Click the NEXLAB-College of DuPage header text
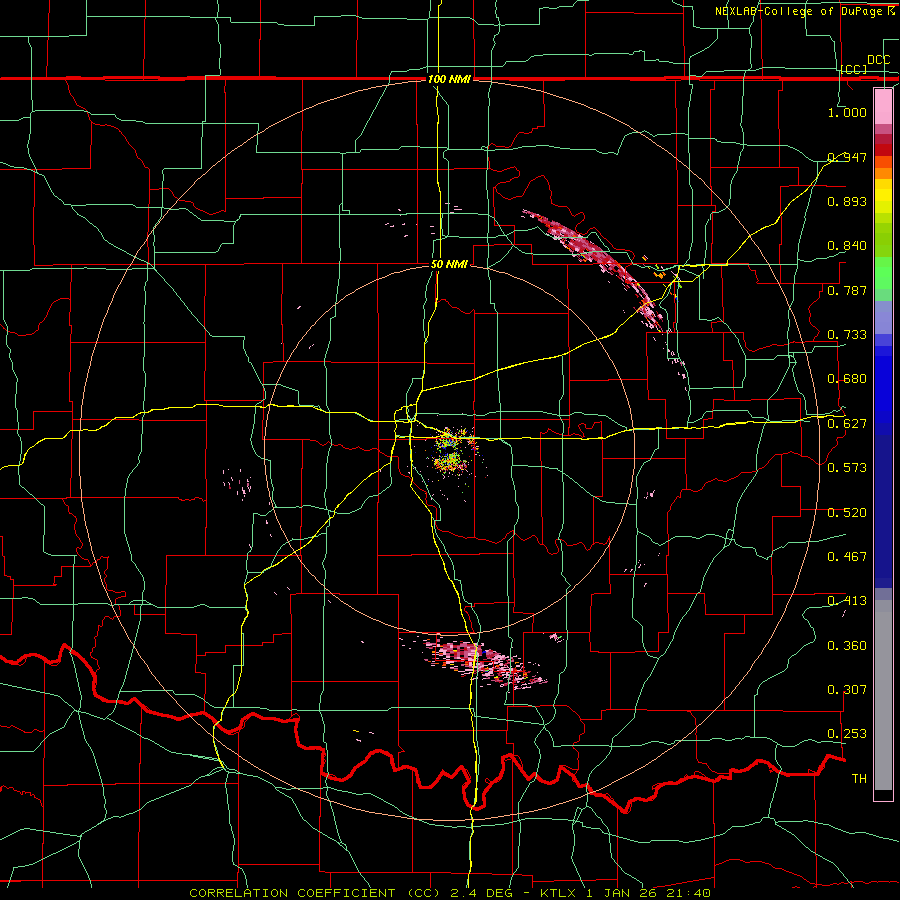Screen dimensions: 900x900 click(804, 11)
